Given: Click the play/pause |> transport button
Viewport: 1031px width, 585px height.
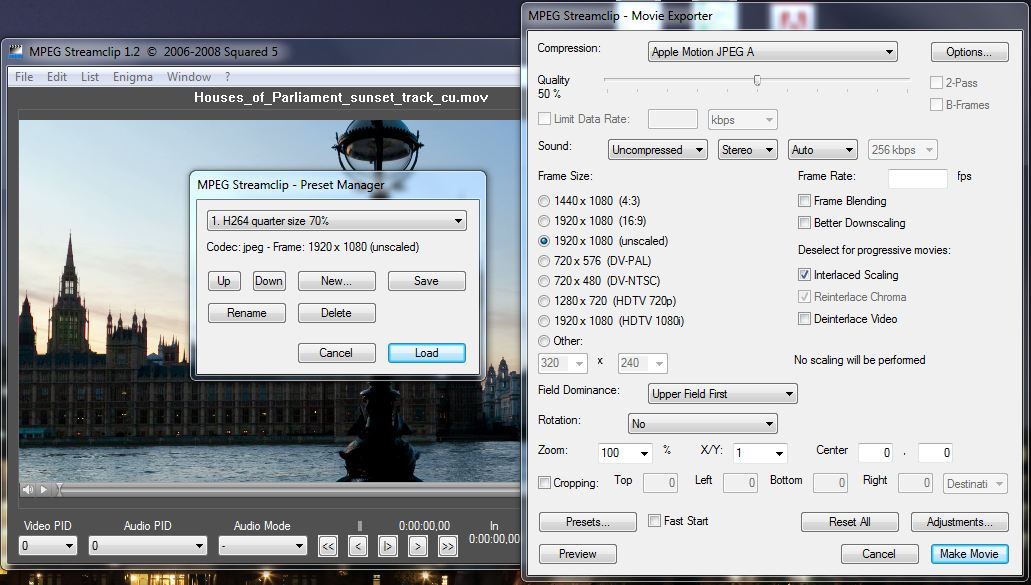Looking at the screenshot, I should [x=388, y=546].
